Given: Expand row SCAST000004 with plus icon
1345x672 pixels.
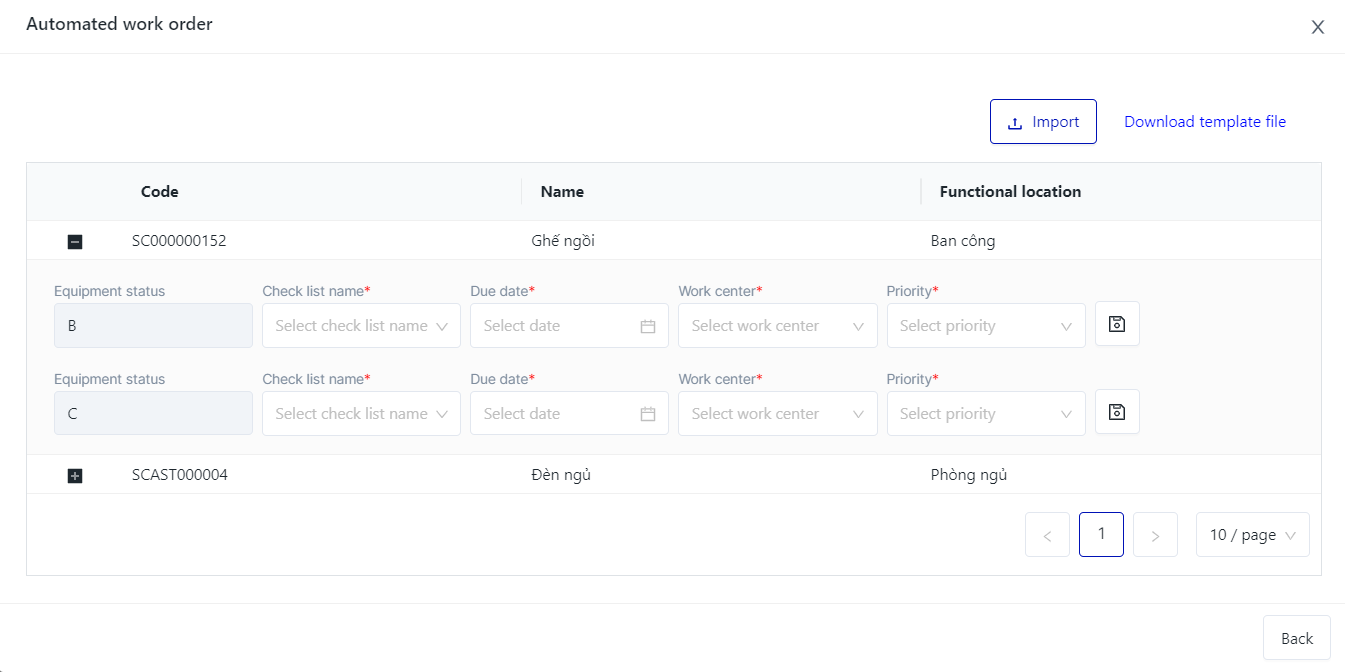Looking at the screenshot, I should pyautogui.click(x=74, y=476).
